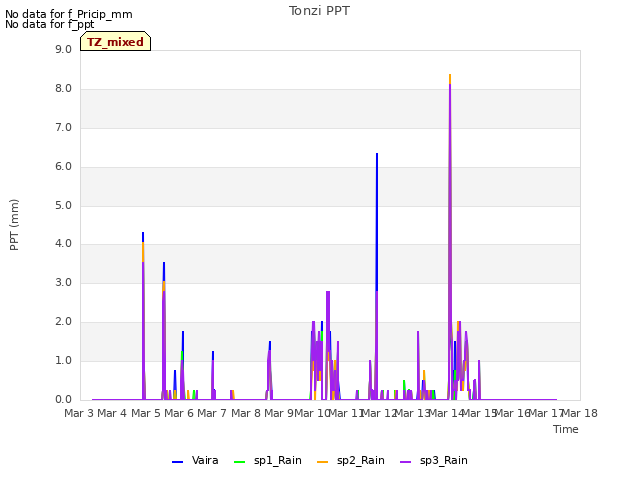Click the blue Vaira legend color marker
This screenshot has height=480, width=640.
pos(178,462)
